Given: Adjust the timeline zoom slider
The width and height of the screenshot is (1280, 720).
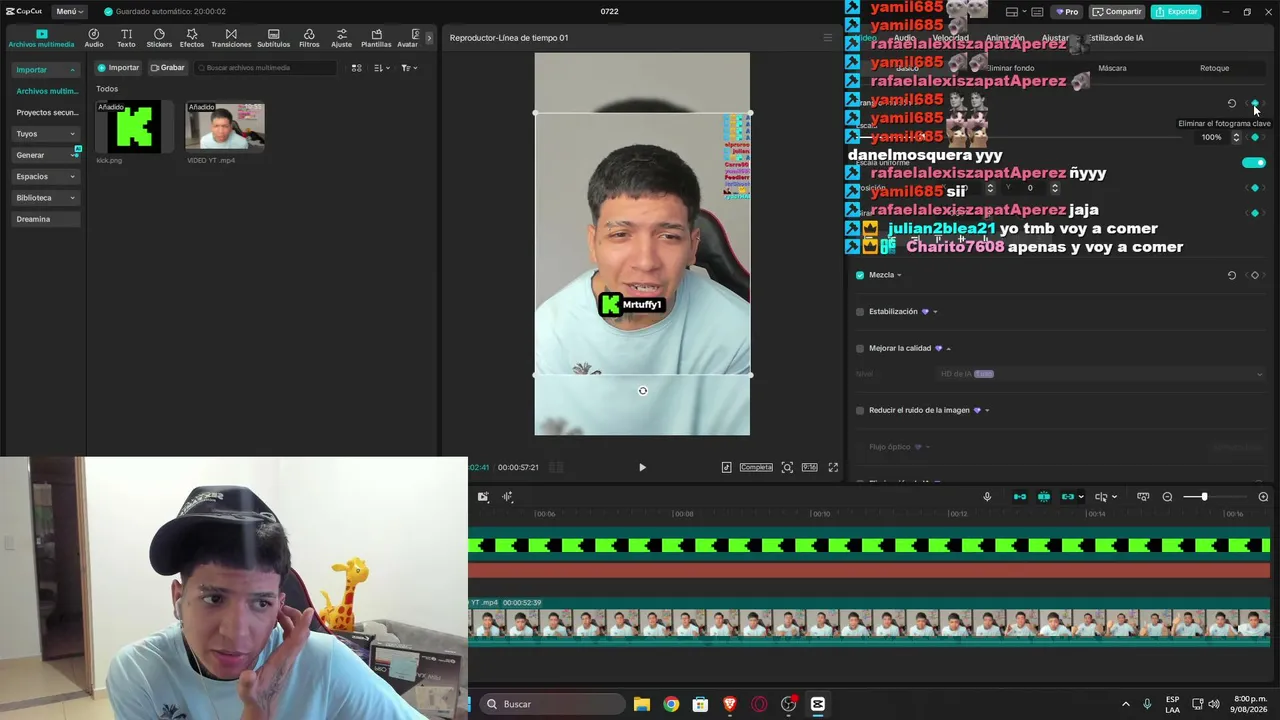Looking at the screenshot, I should pos(1204,497).
